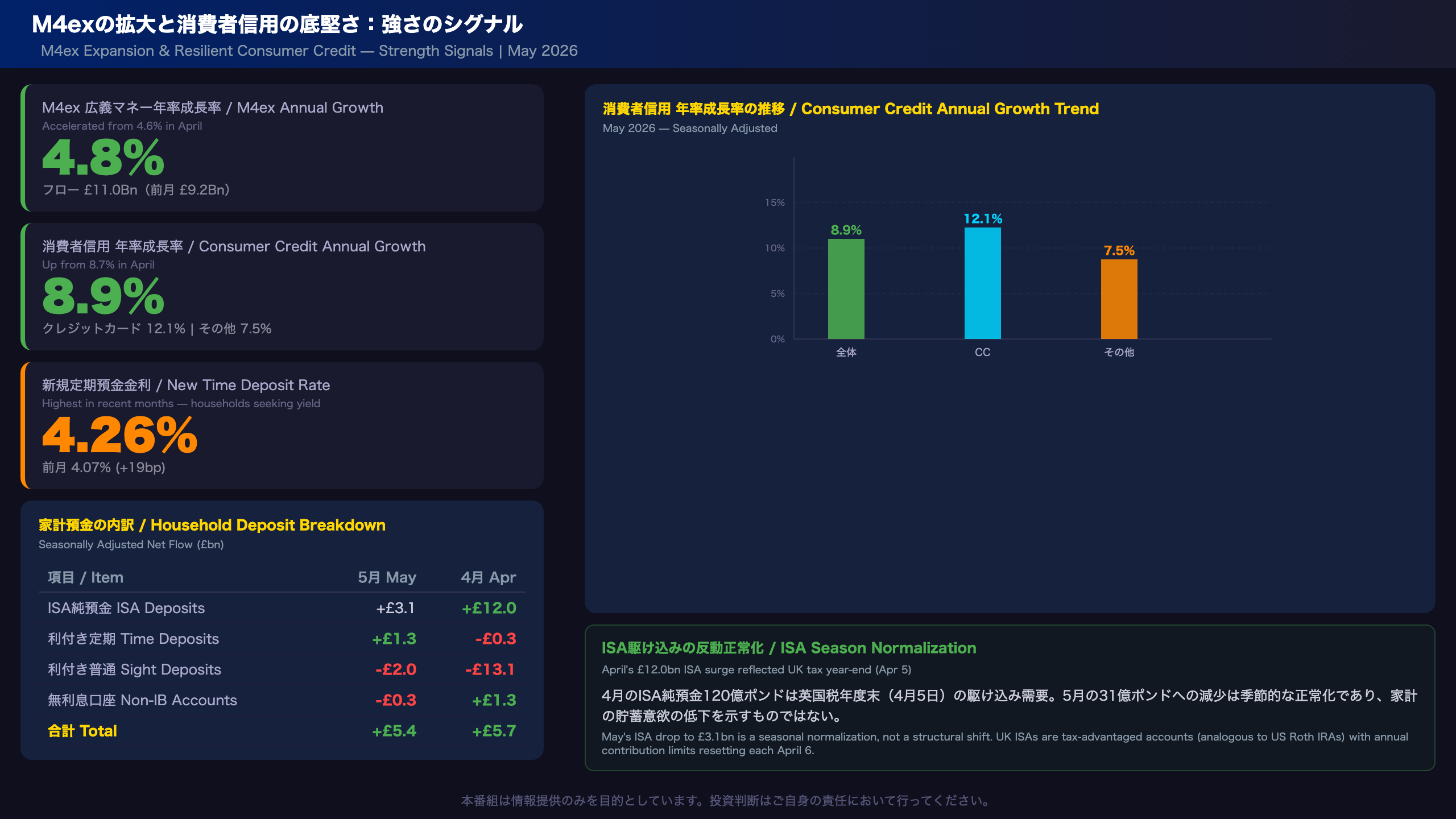The image size is (1456, 819).
Task: Click the 12.1% label above cyan bar
Action: 983,218
